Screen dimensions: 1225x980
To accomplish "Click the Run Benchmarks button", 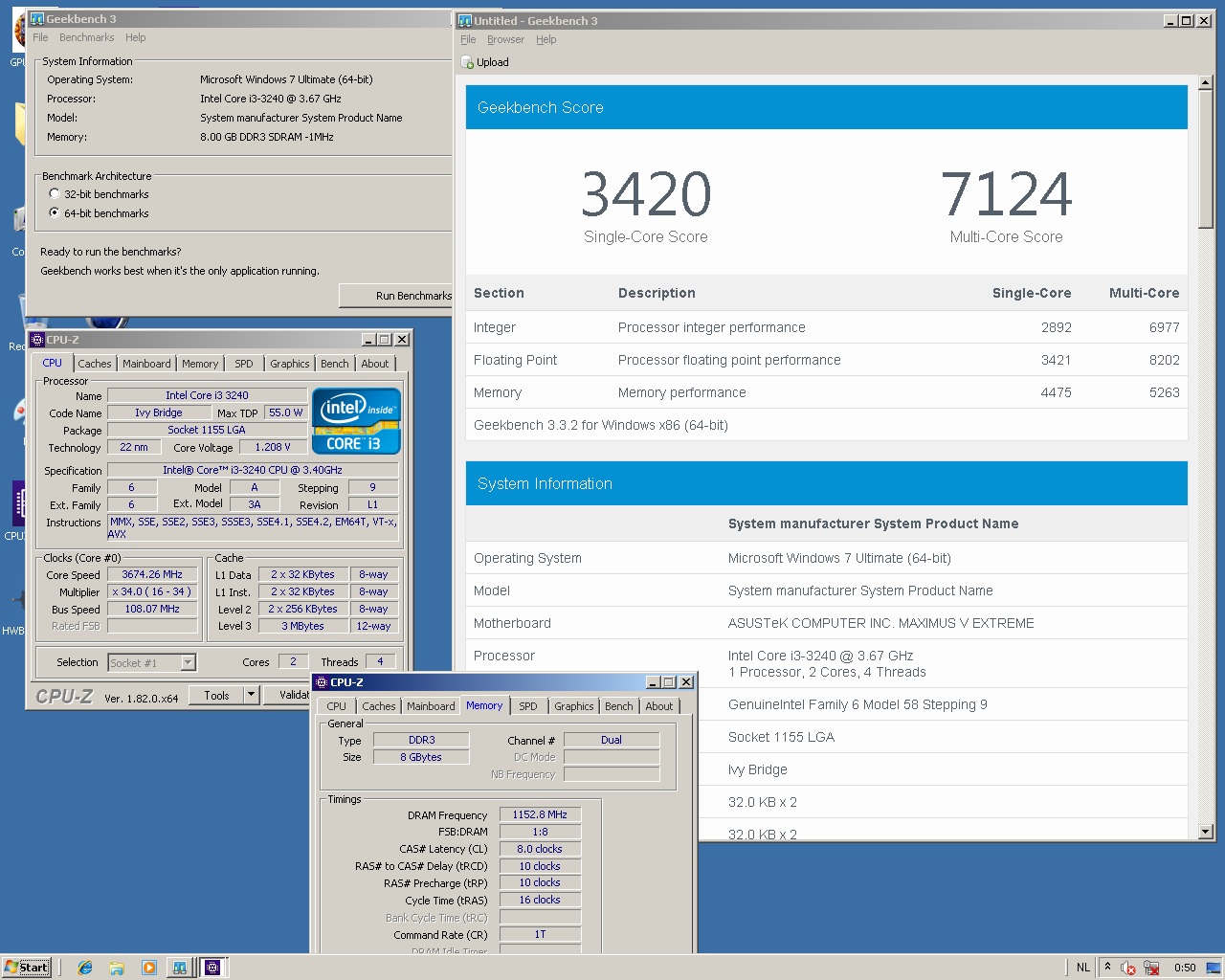I will point(395,296).
